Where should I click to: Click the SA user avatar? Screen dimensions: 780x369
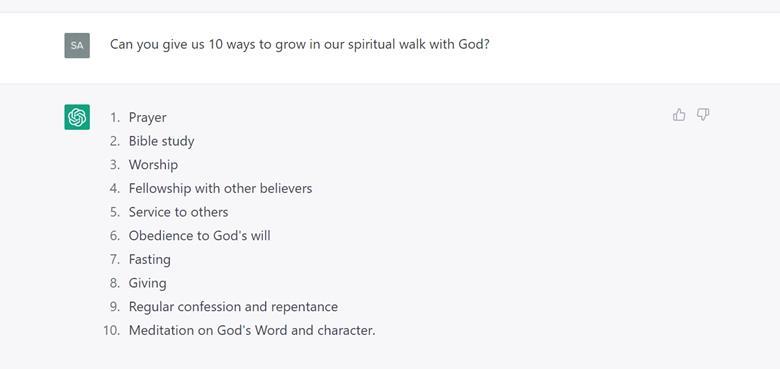coord(77,45)
